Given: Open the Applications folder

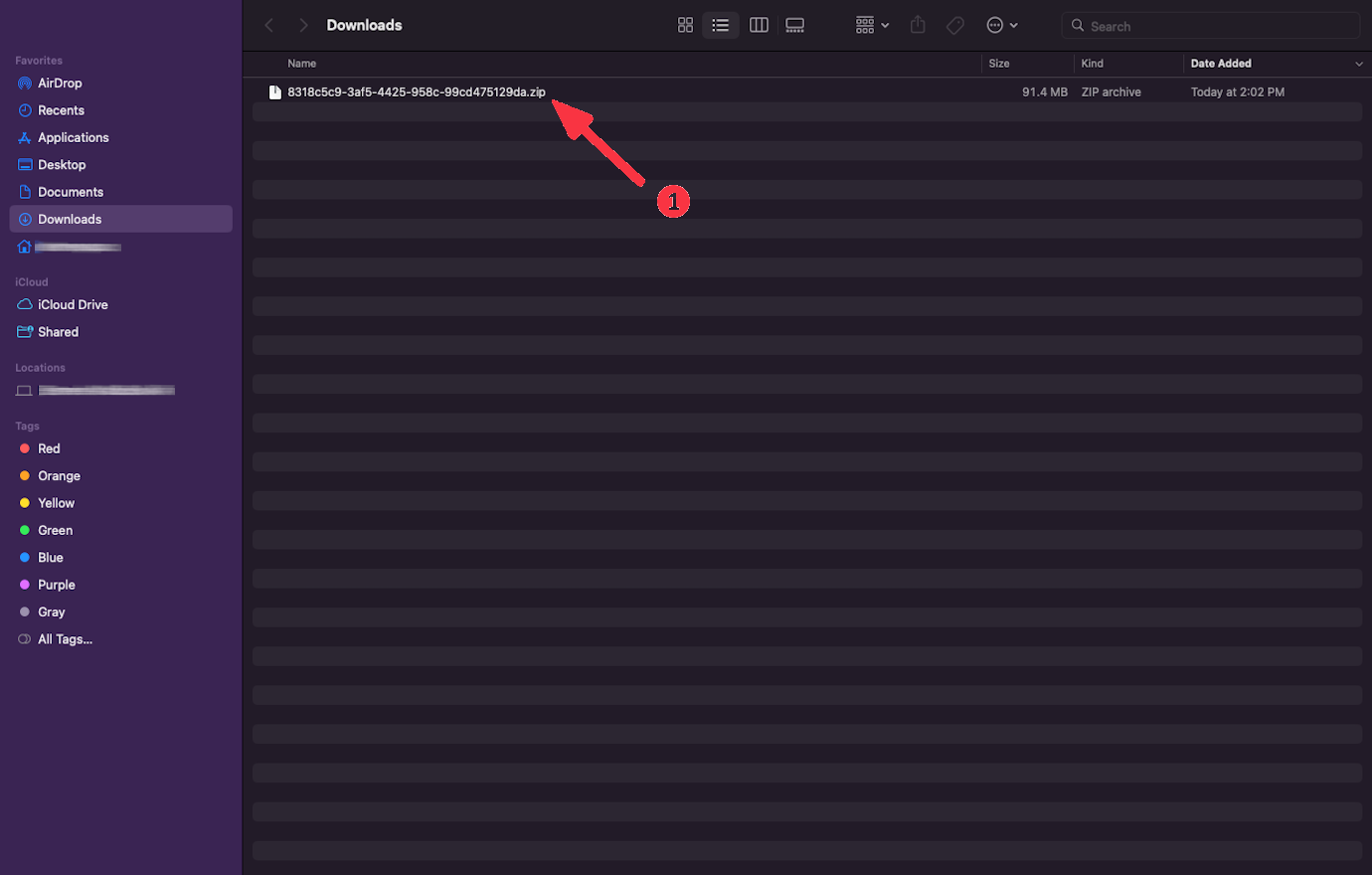Looking at the screenshot, I should pos(73,137).
